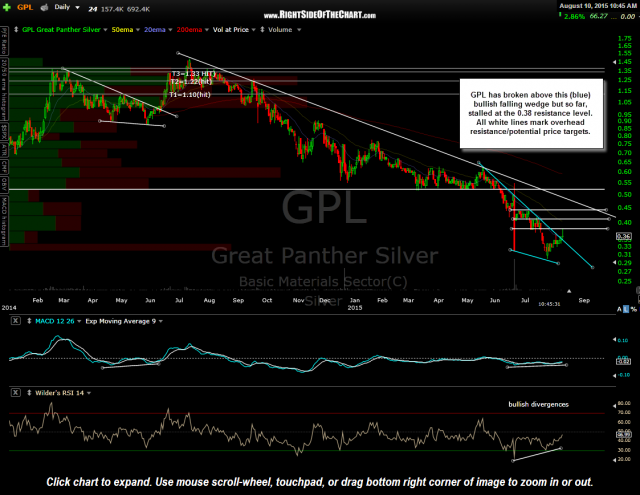Click the 66.27 value in the header
This screenshot has height=495, width=640.
tap(598, 16)
